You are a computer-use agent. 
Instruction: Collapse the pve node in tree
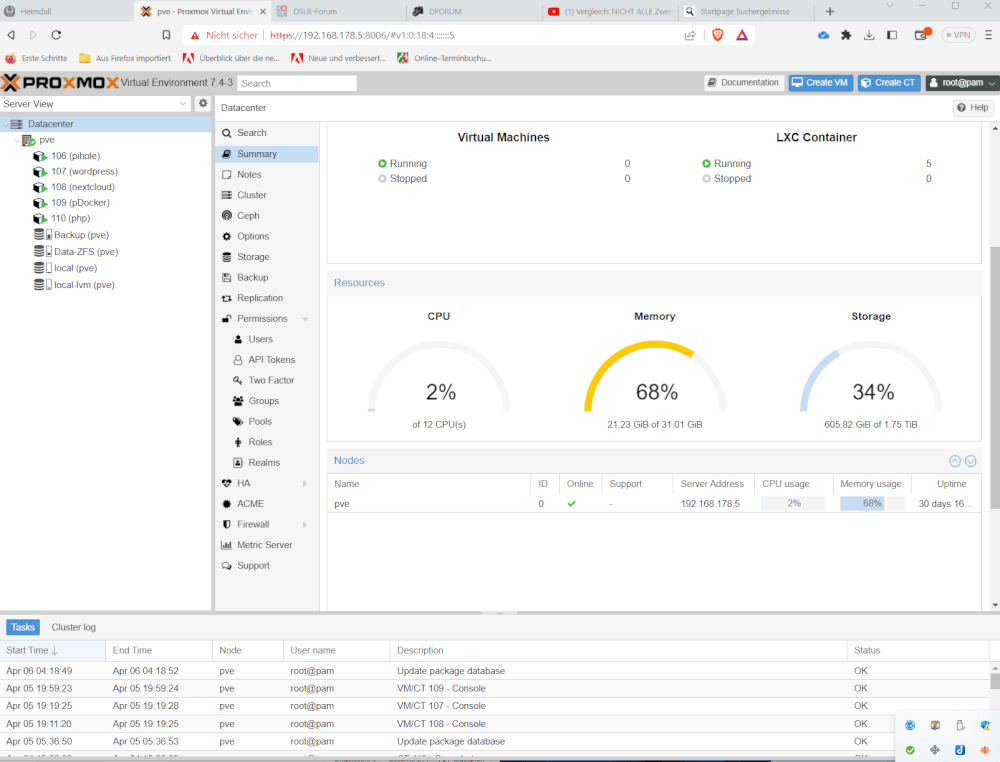[x=17, y=140]
